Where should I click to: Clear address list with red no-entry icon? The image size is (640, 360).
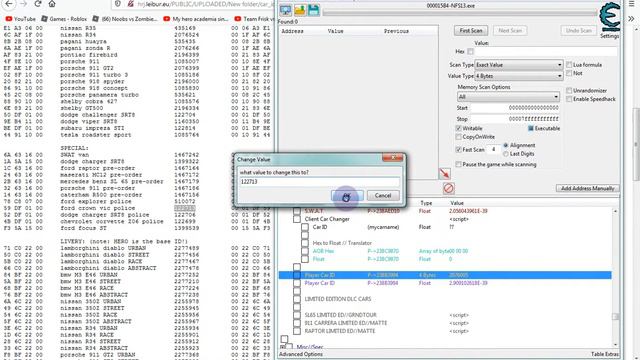pyautogui.click(x=449, y=188)
